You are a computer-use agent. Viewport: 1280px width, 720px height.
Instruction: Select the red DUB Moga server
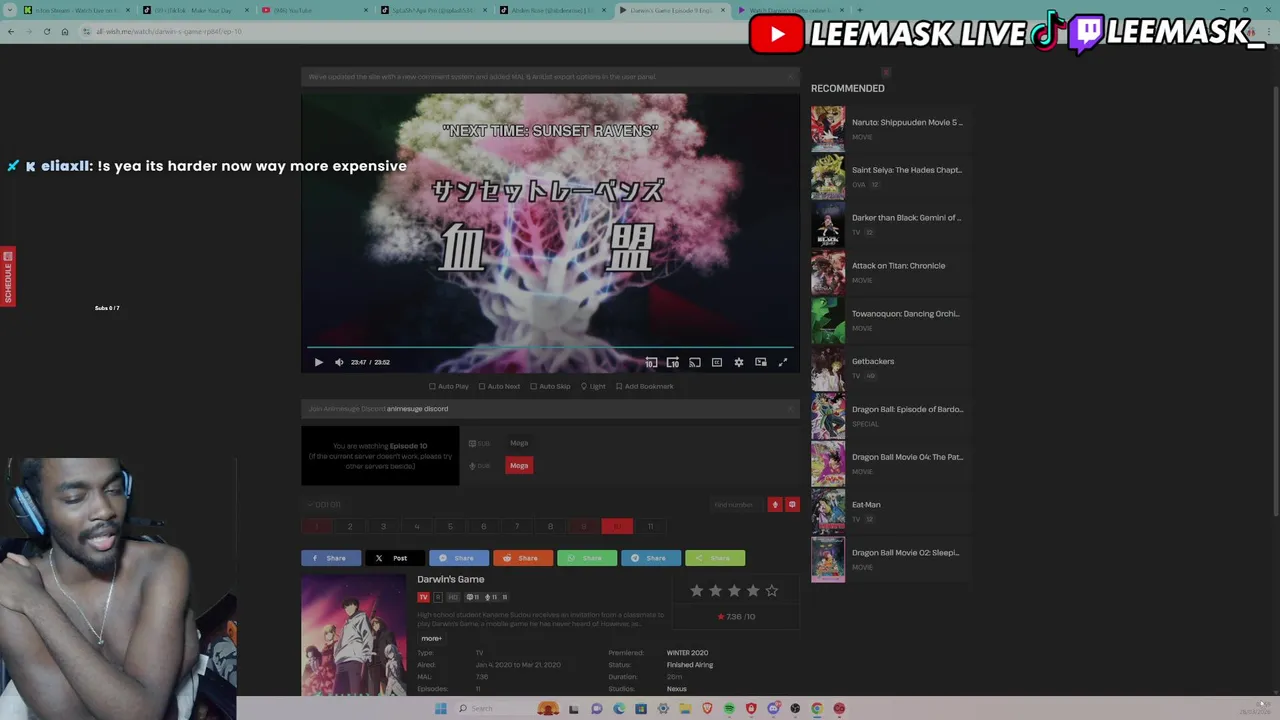point(519,465)
